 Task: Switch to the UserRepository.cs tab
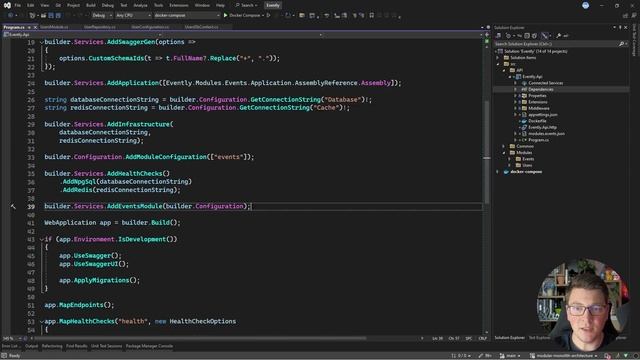(100, 27)
